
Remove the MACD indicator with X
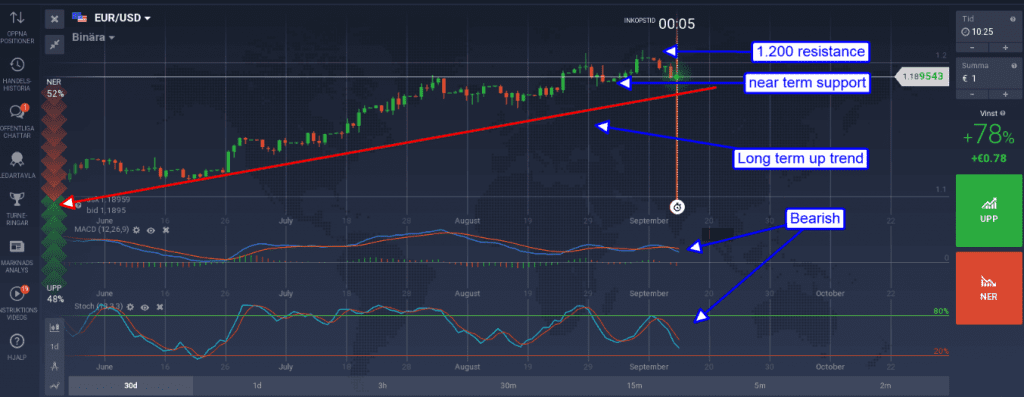pyautogui.click(x=165, y=230)
